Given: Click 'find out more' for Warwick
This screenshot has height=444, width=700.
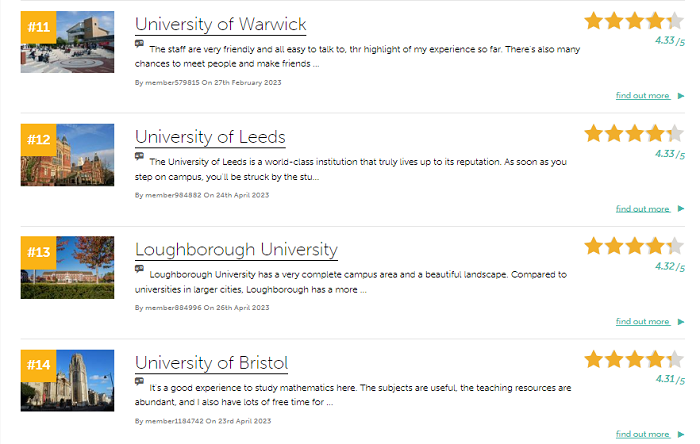Looking at the screenshot, I should coord(643,96).
